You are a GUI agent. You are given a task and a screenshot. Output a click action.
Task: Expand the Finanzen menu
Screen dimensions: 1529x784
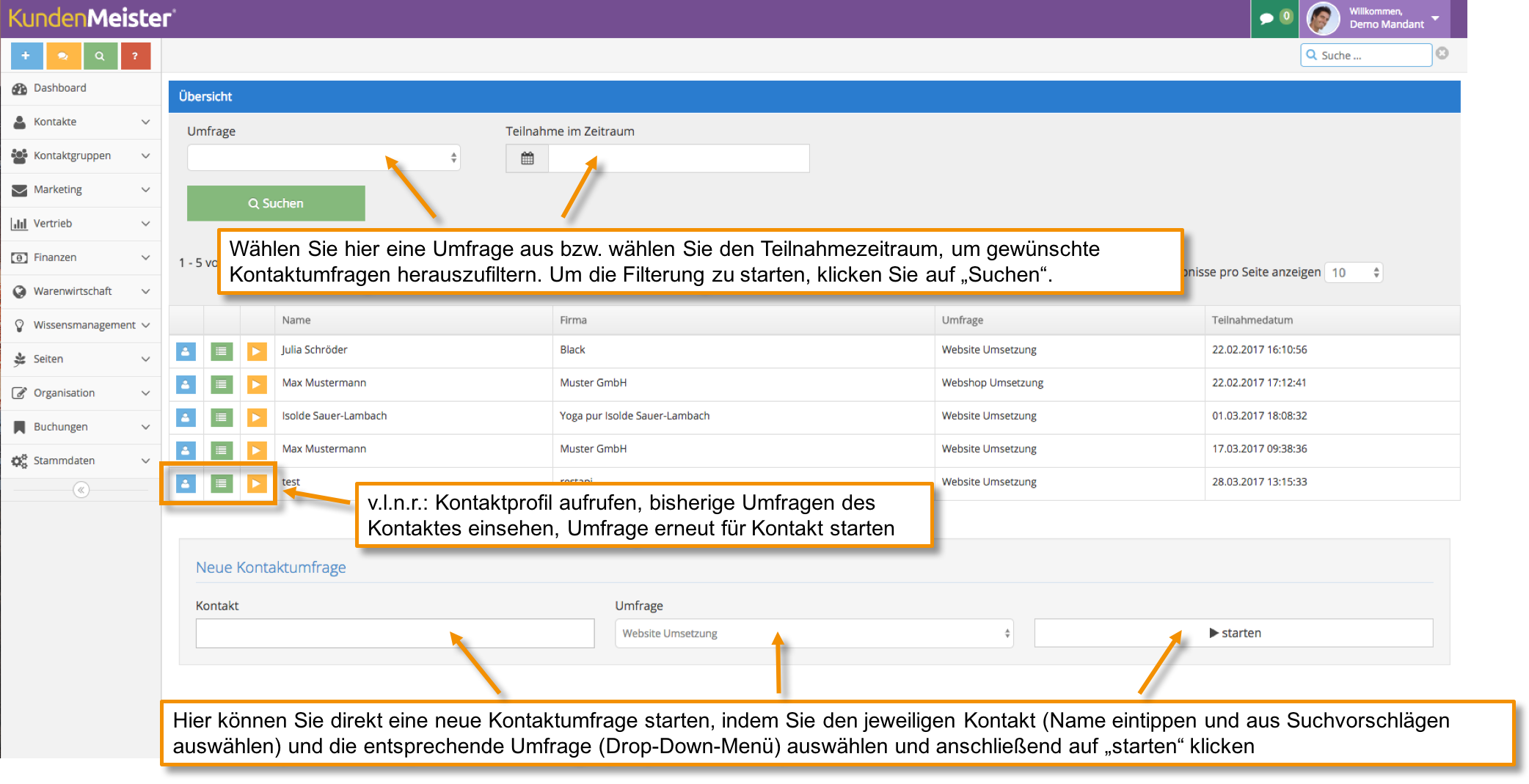point(81,257)
